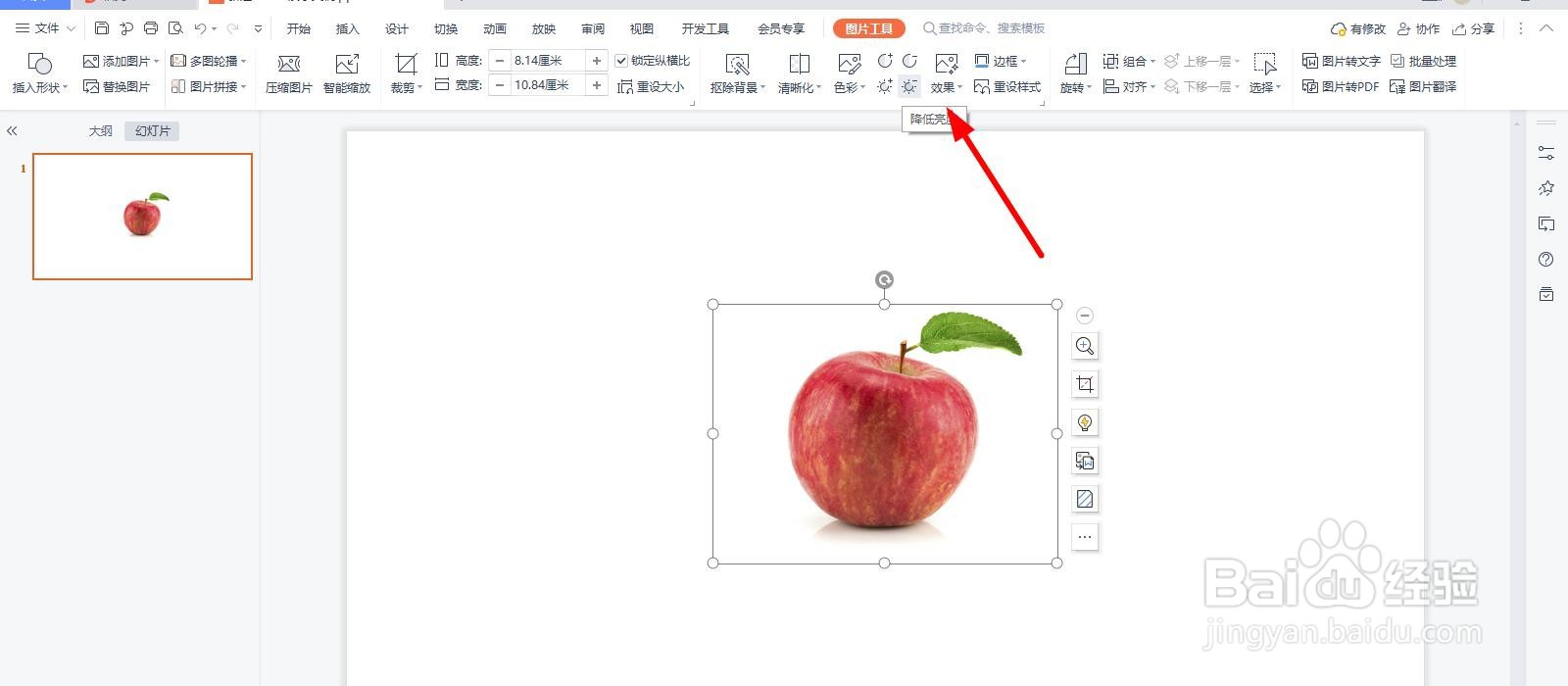Click the floating crop icon beside image

click(x=1085, y=384)
